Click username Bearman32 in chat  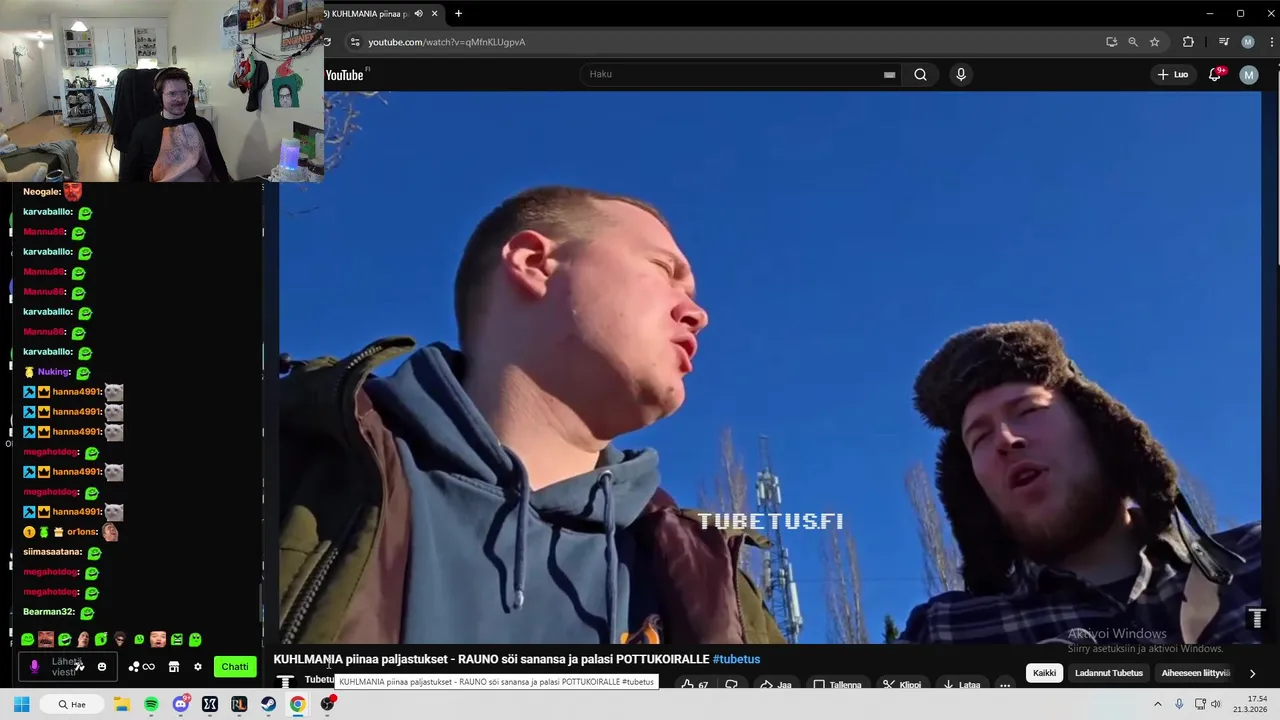[x=49, y=612]
